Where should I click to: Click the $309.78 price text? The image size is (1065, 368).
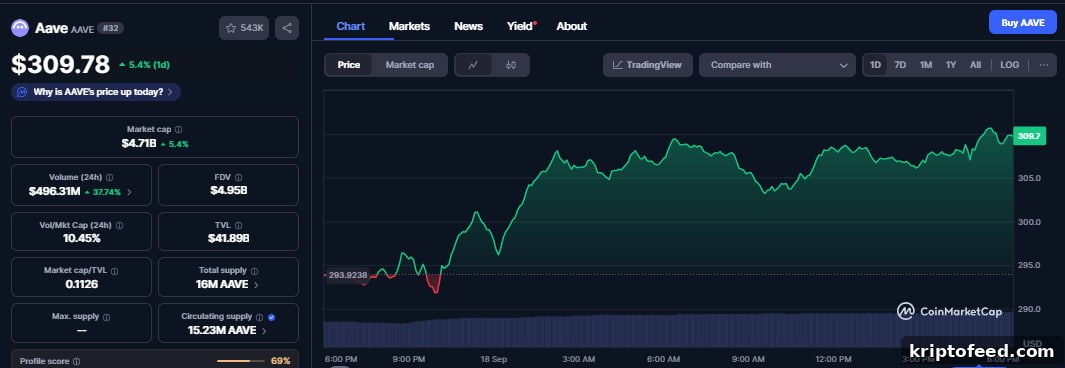60,65
